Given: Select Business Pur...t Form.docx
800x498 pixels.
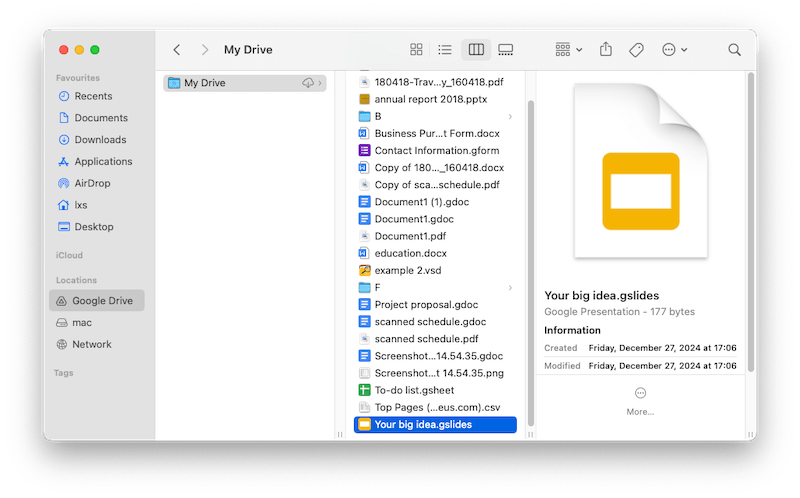Looking at the screenshot, I should 435,134.
